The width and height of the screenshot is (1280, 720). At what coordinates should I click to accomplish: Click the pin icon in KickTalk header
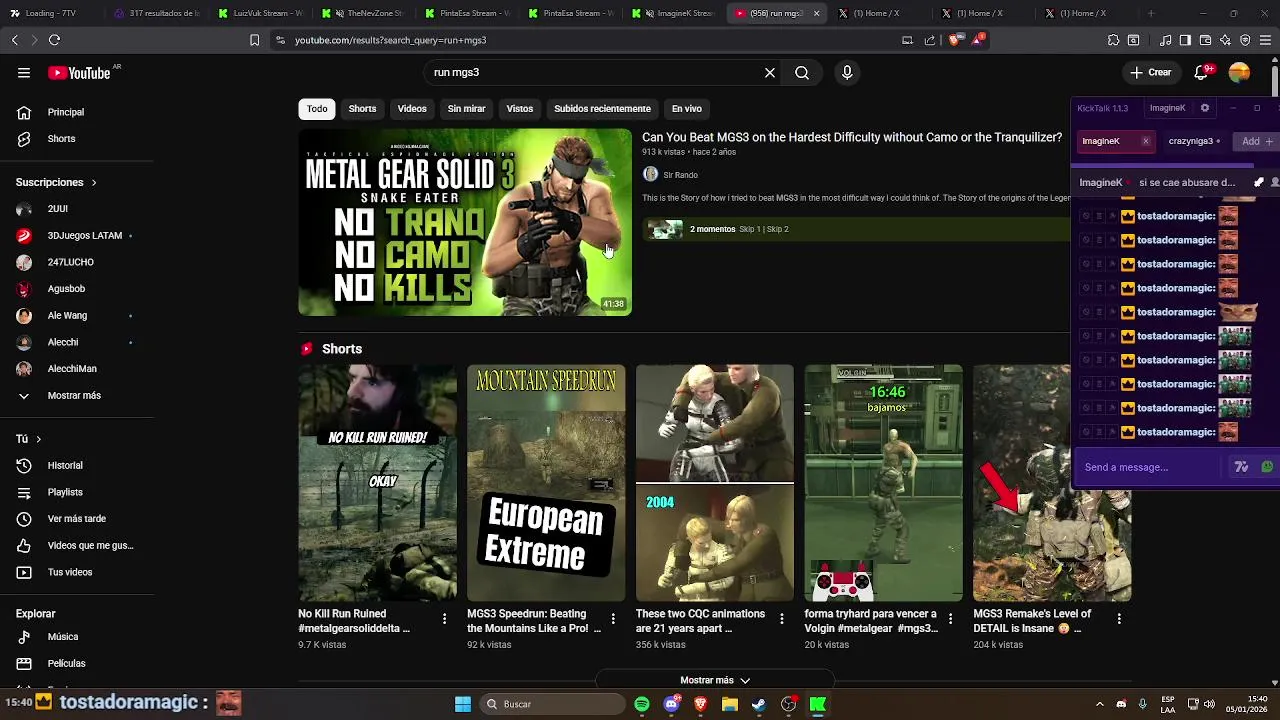tap(1259, 182)
